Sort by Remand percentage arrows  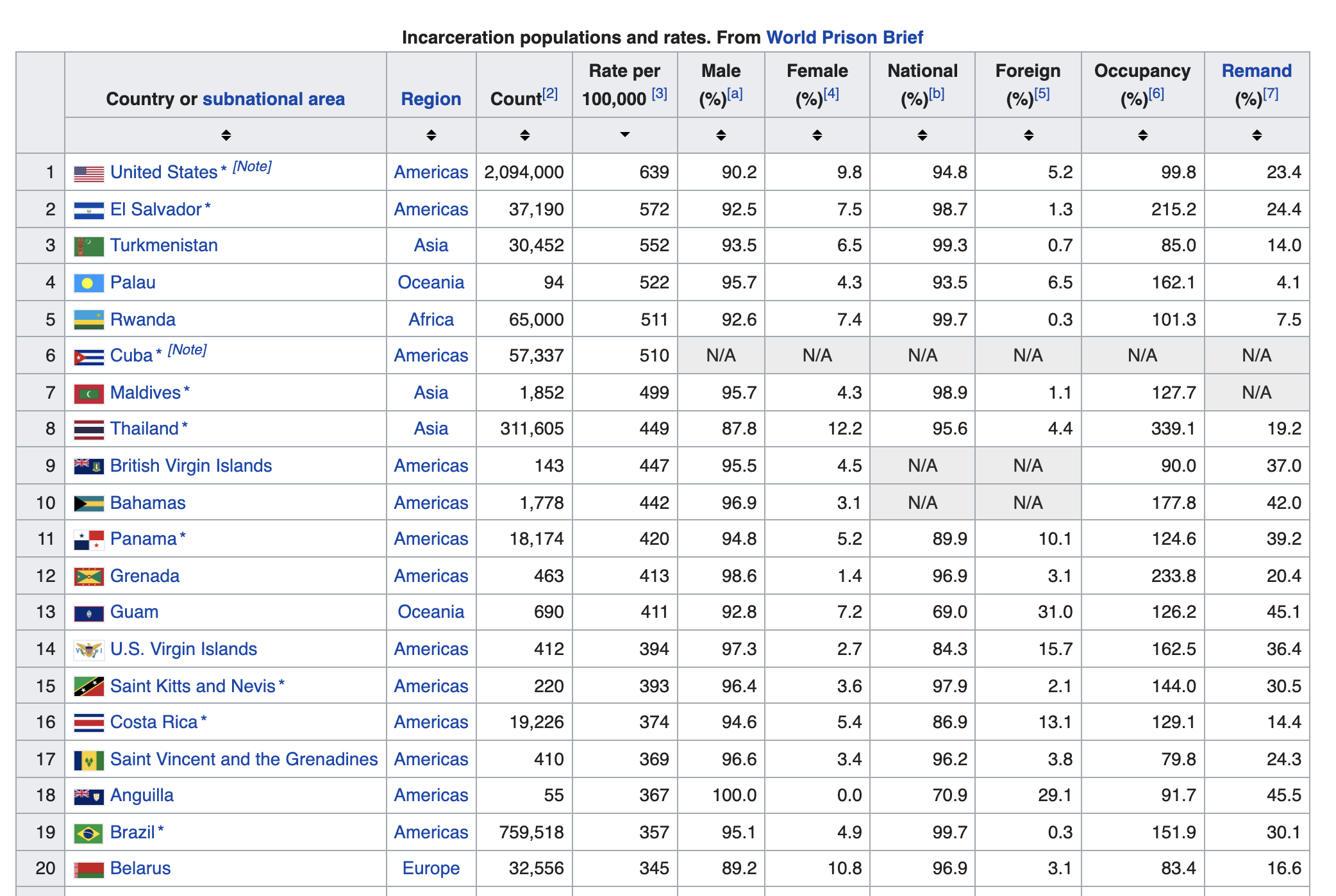point(1257,135)
